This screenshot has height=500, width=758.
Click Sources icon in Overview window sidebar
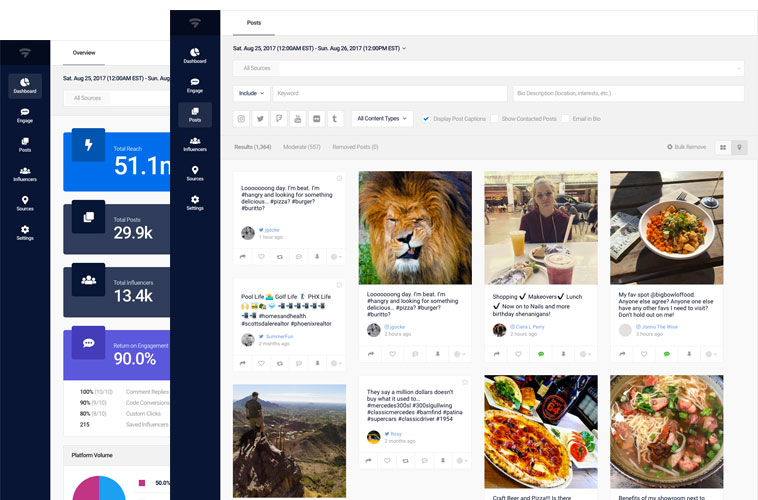(x=25, y=200)
